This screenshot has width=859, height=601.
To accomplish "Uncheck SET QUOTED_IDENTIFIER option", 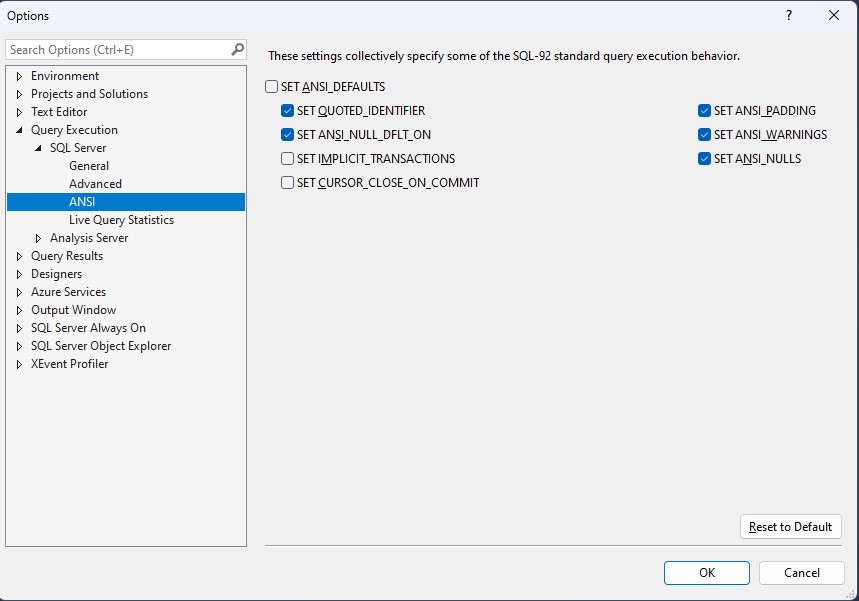I will (x=288, y=111).
